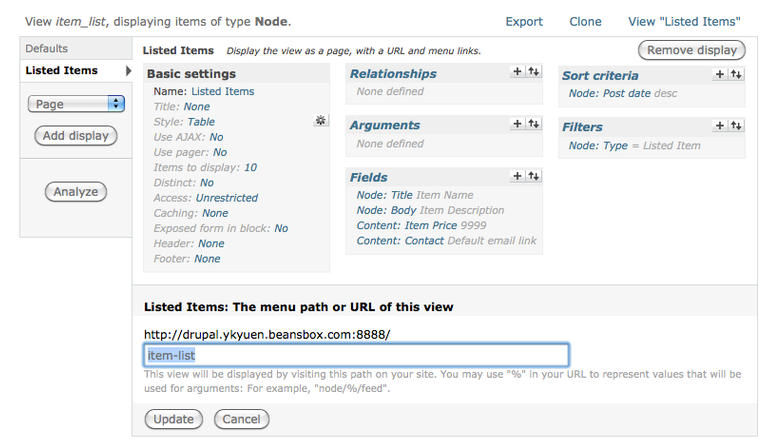The height and width of the screenshot is (448, 762).
Task: Click the add Fields plus icon
Action: 517,176
